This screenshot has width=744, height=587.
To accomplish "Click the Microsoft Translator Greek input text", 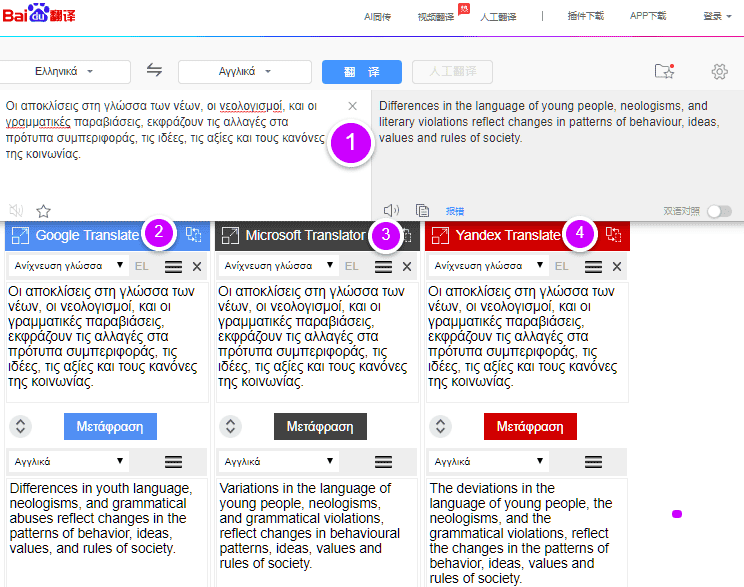I will tap(312, 336).
